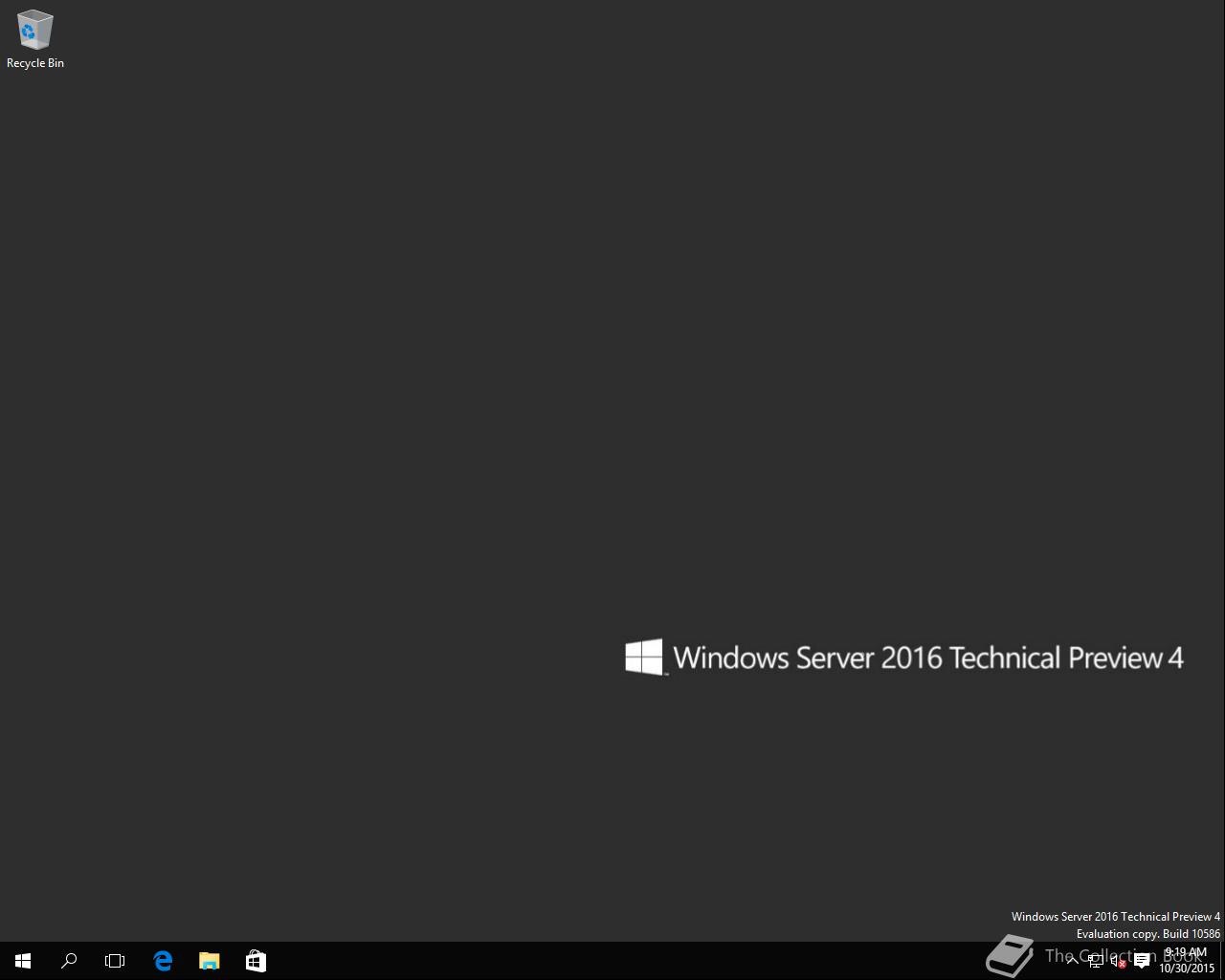Open the Action Center notifications

[1142, 961]
